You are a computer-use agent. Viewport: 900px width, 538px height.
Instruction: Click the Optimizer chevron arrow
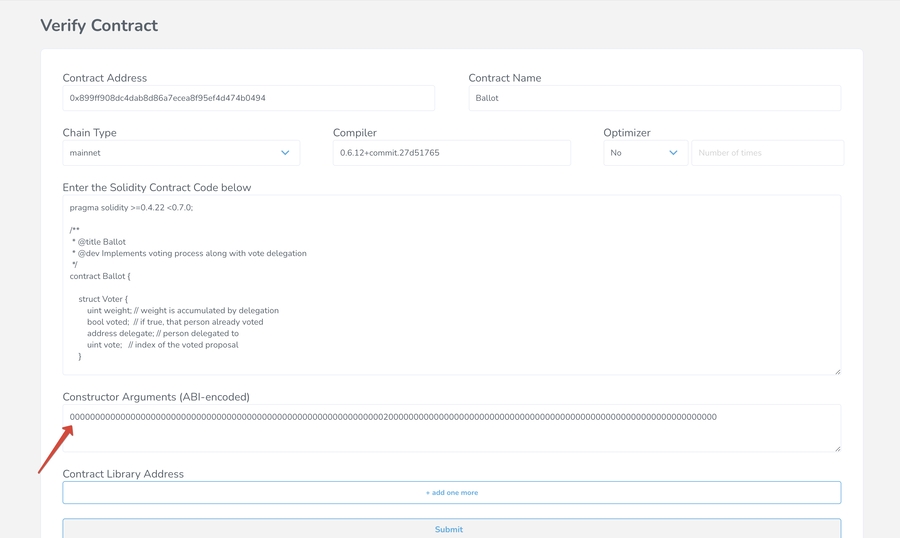tap(673, 153)
